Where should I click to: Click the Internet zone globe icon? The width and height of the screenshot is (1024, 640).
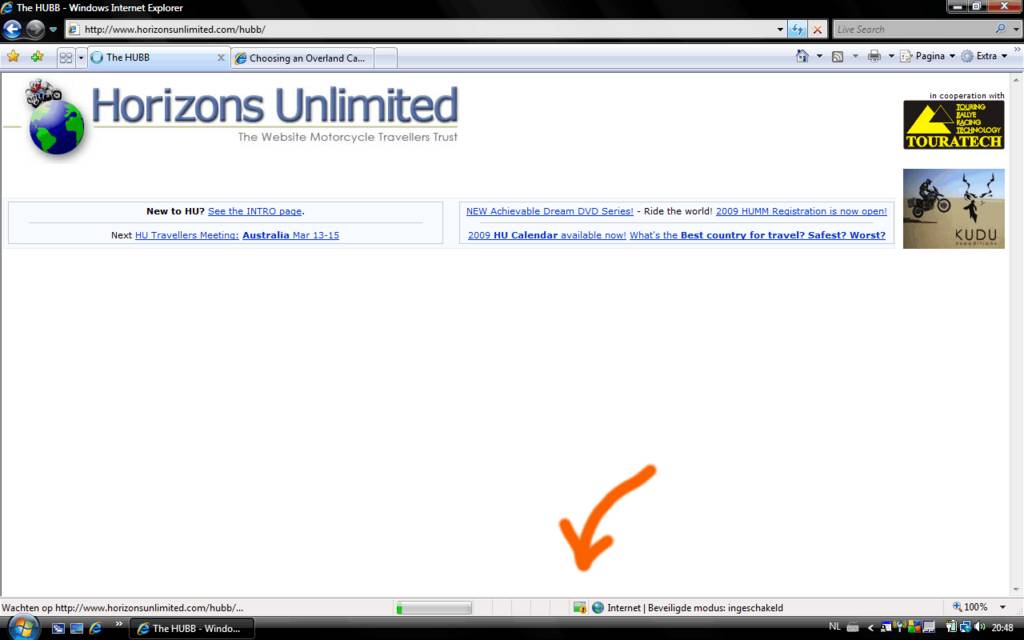click(x=598, y=608)
